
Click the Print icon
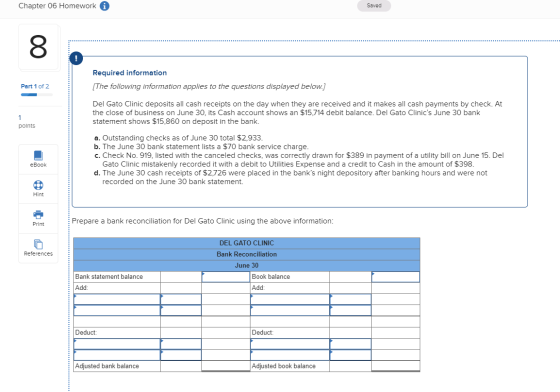point(38,218)
